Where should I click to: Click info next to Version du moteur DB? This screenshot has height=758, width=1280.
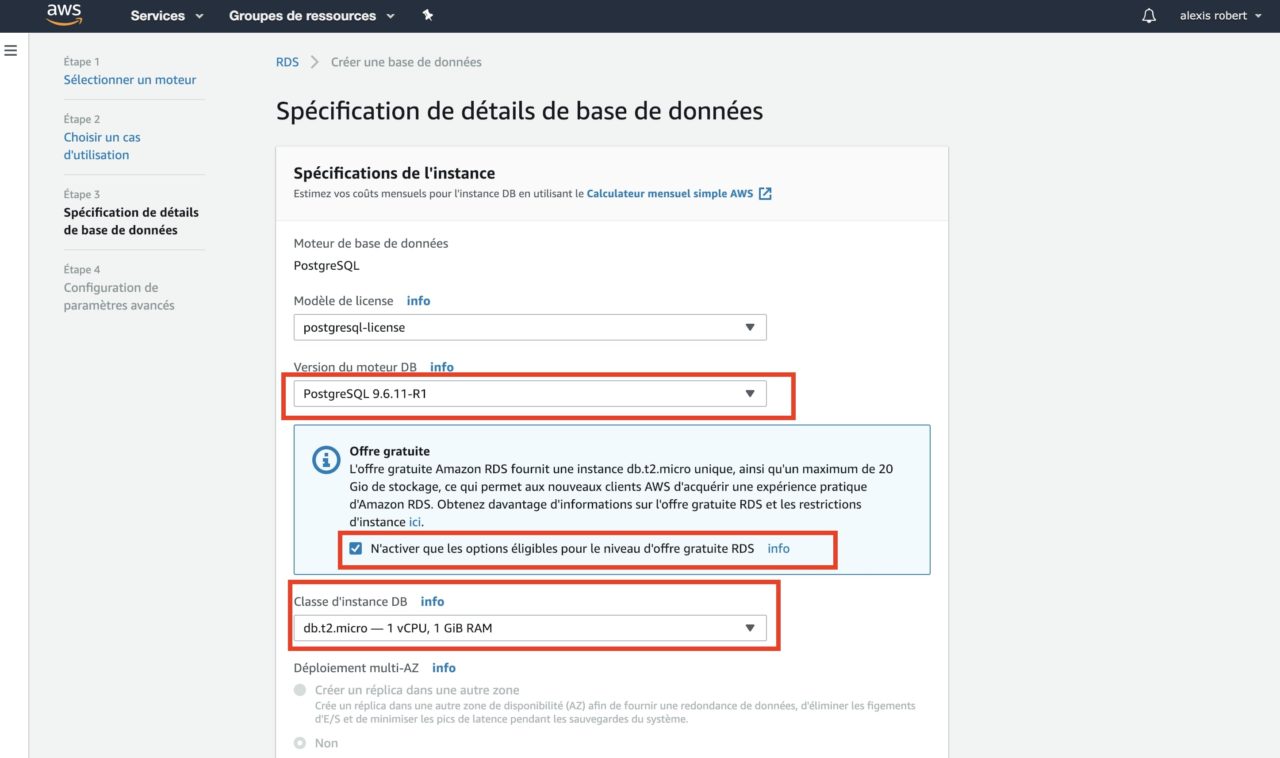click(x=442, y=367)
